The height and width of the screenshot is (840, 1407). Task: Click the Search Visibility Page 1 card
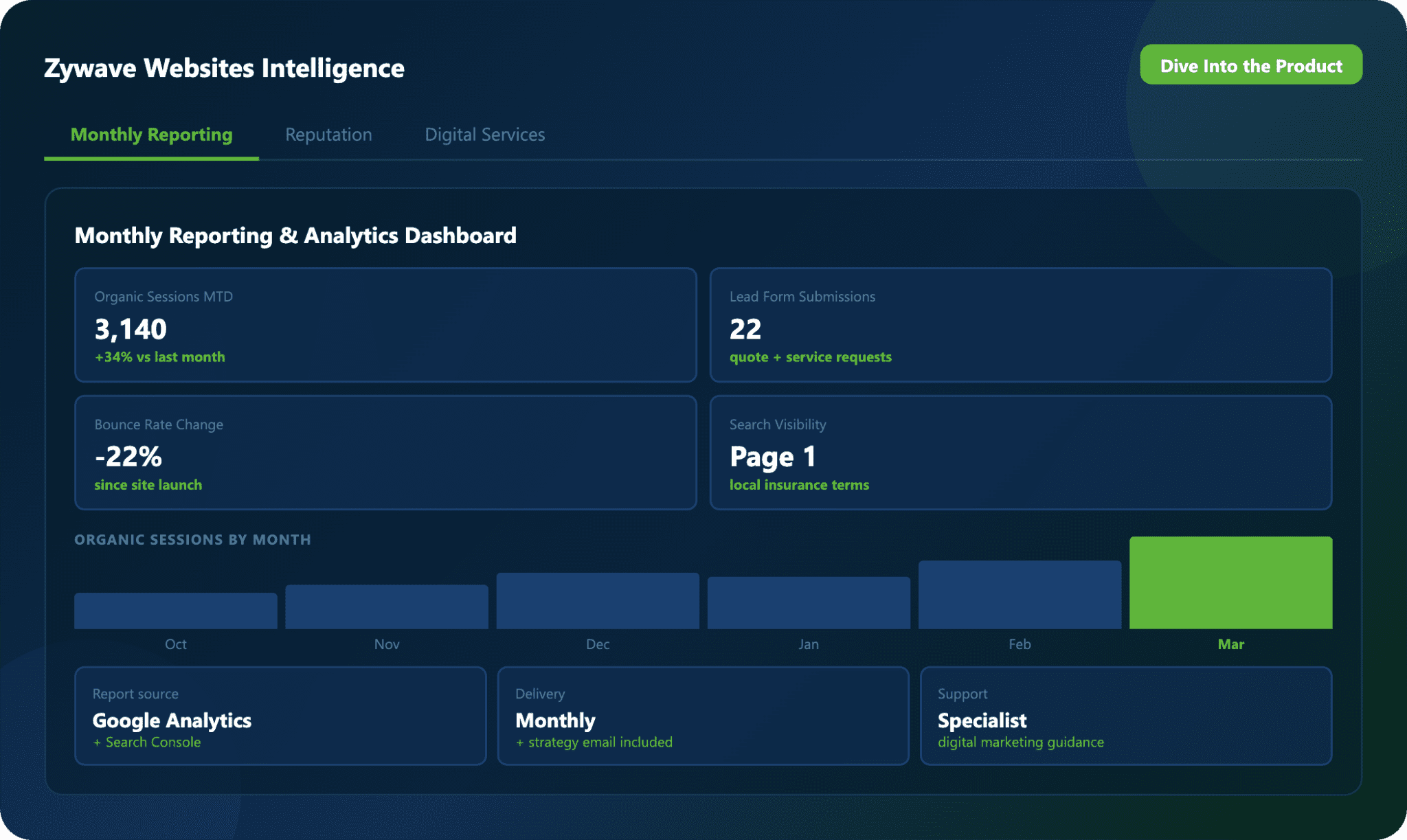(1020, 453)
